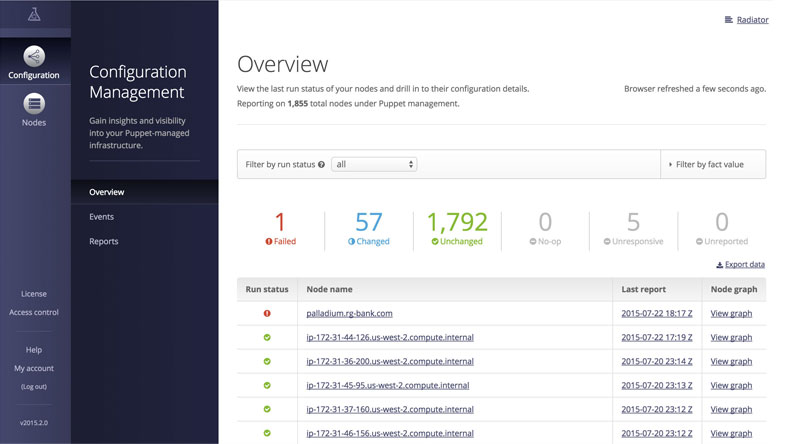Click the Export data link

click(x=745, y=264)
